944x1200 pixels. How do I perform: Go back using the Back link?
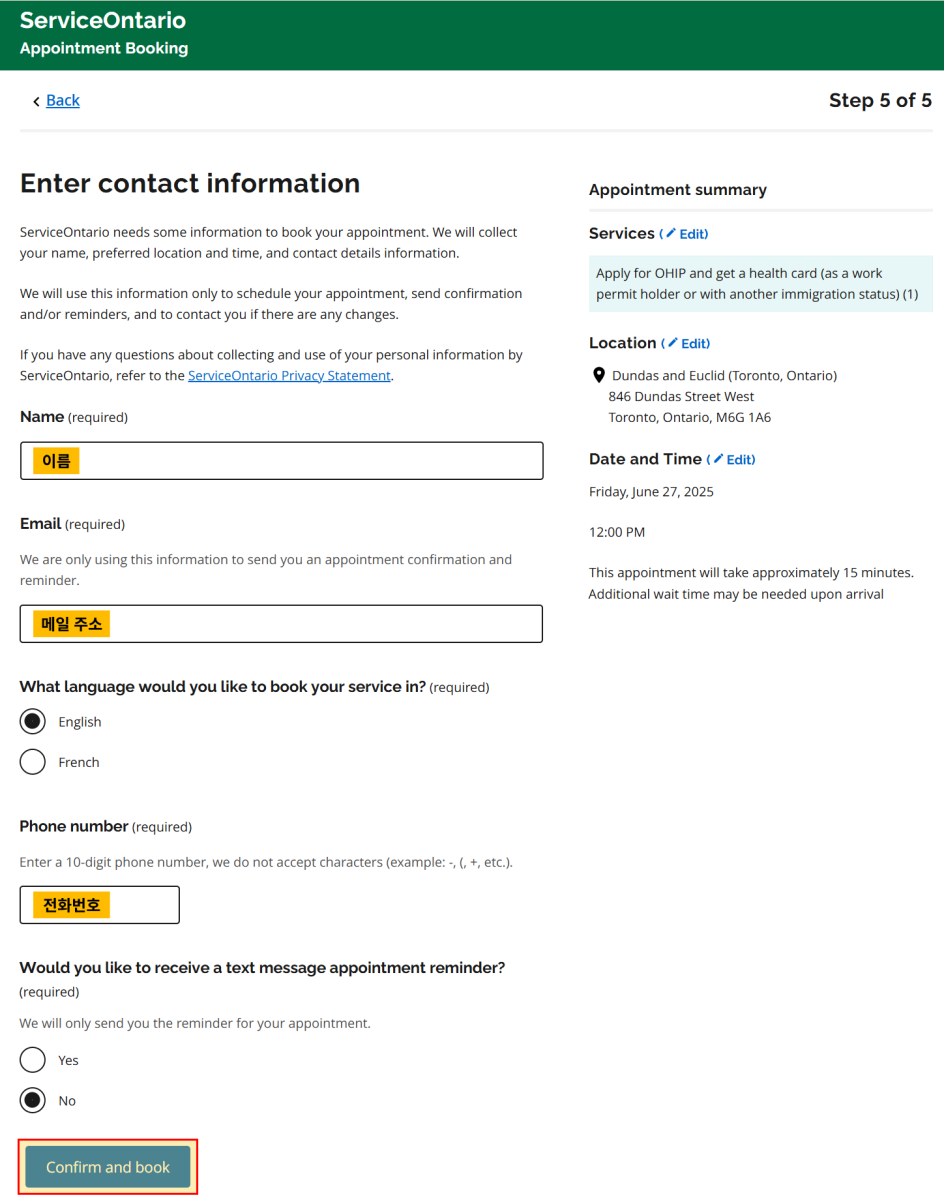coord(63,101)
